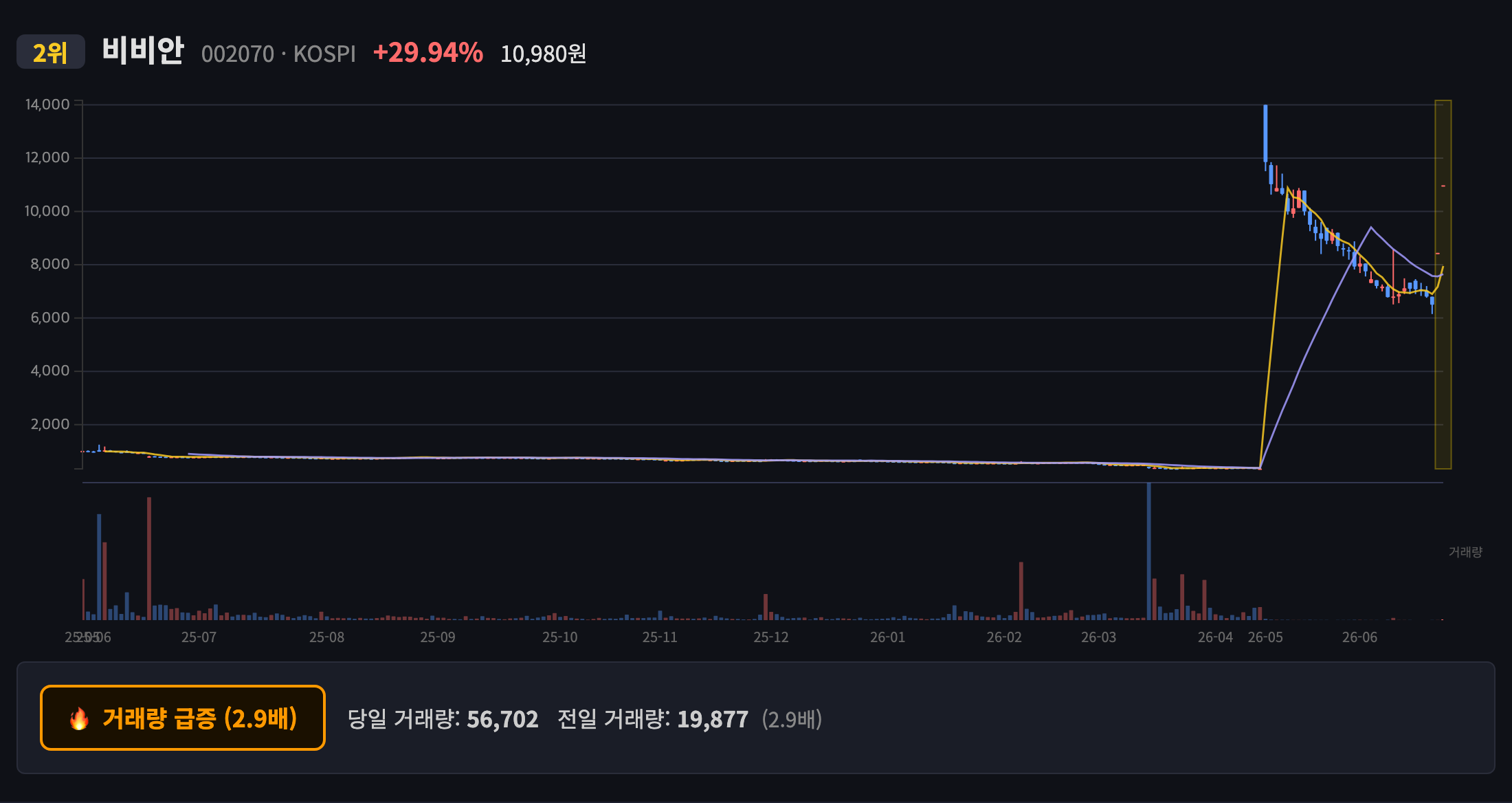Click the ticker text 002070 · KOSPI
This screenshot has width=1512, height=803.
point(278,54)
